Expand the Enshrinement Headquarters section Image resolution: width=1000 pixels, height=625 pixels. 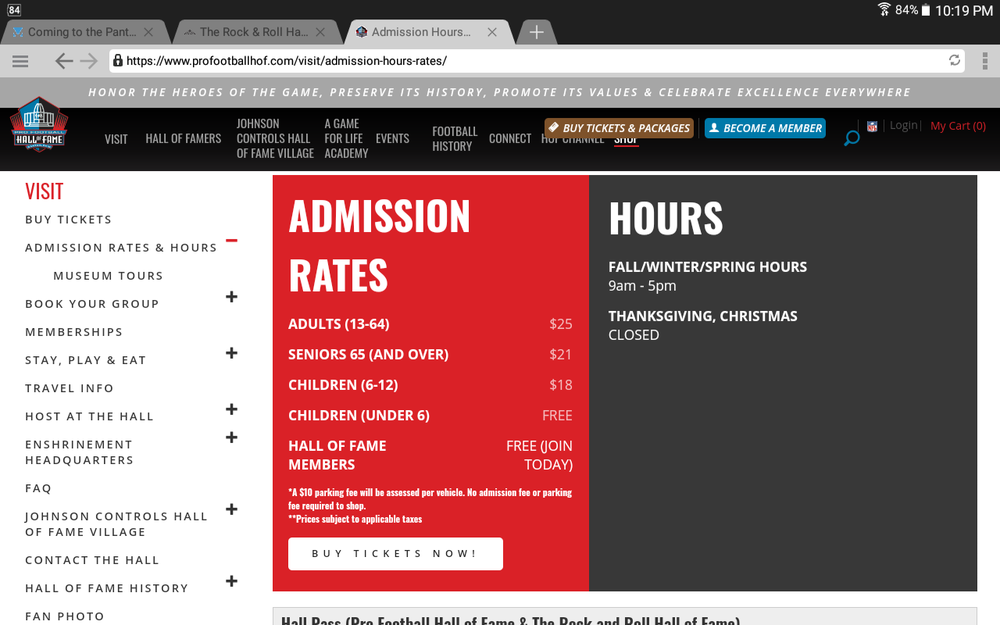coord(232,437)
